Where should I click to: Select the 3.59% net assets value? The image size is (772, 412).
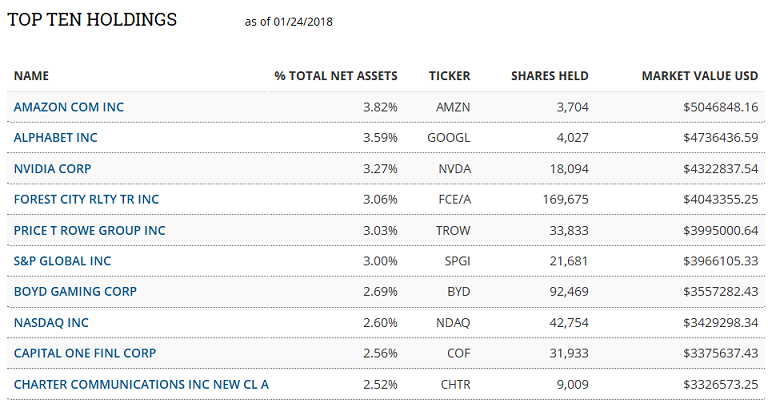point(380,137)
